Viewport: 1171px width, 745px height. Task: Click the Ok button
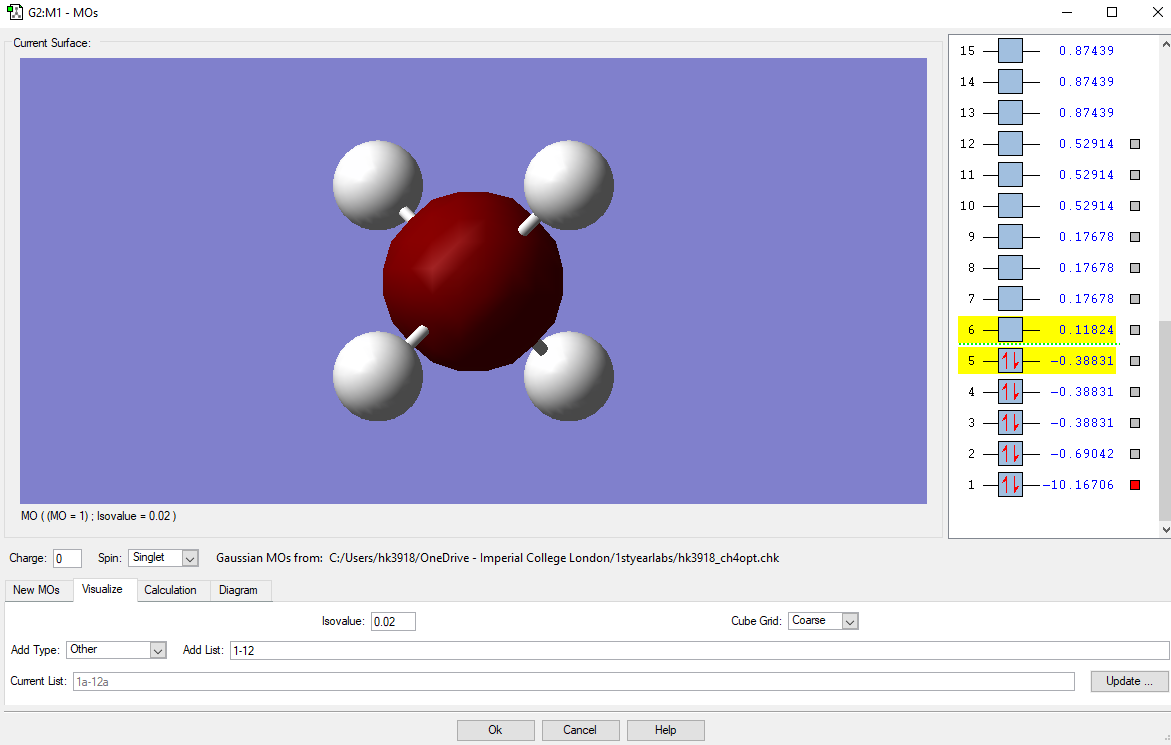pos(495,730)
